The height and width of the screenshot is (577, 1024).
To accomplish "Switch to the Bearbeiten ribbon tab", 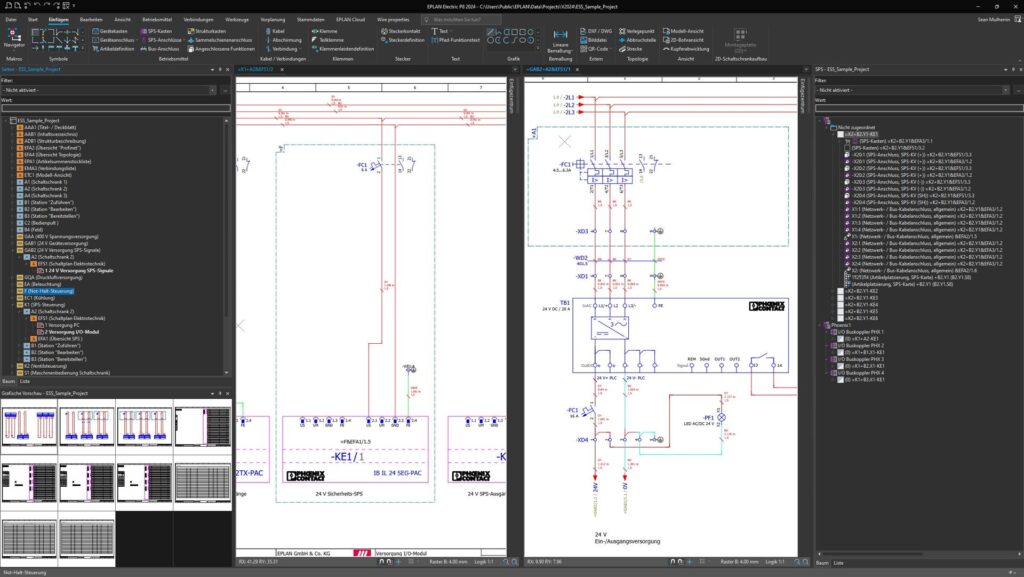I will pyautogui.click(x=90, y=18).
